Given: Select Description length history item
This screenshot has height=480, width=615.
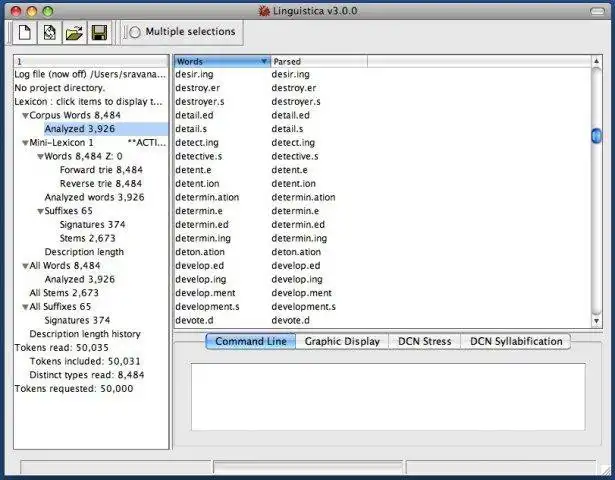Looking at the screenshot, I should pyautogui.click(x=85, y=334).
